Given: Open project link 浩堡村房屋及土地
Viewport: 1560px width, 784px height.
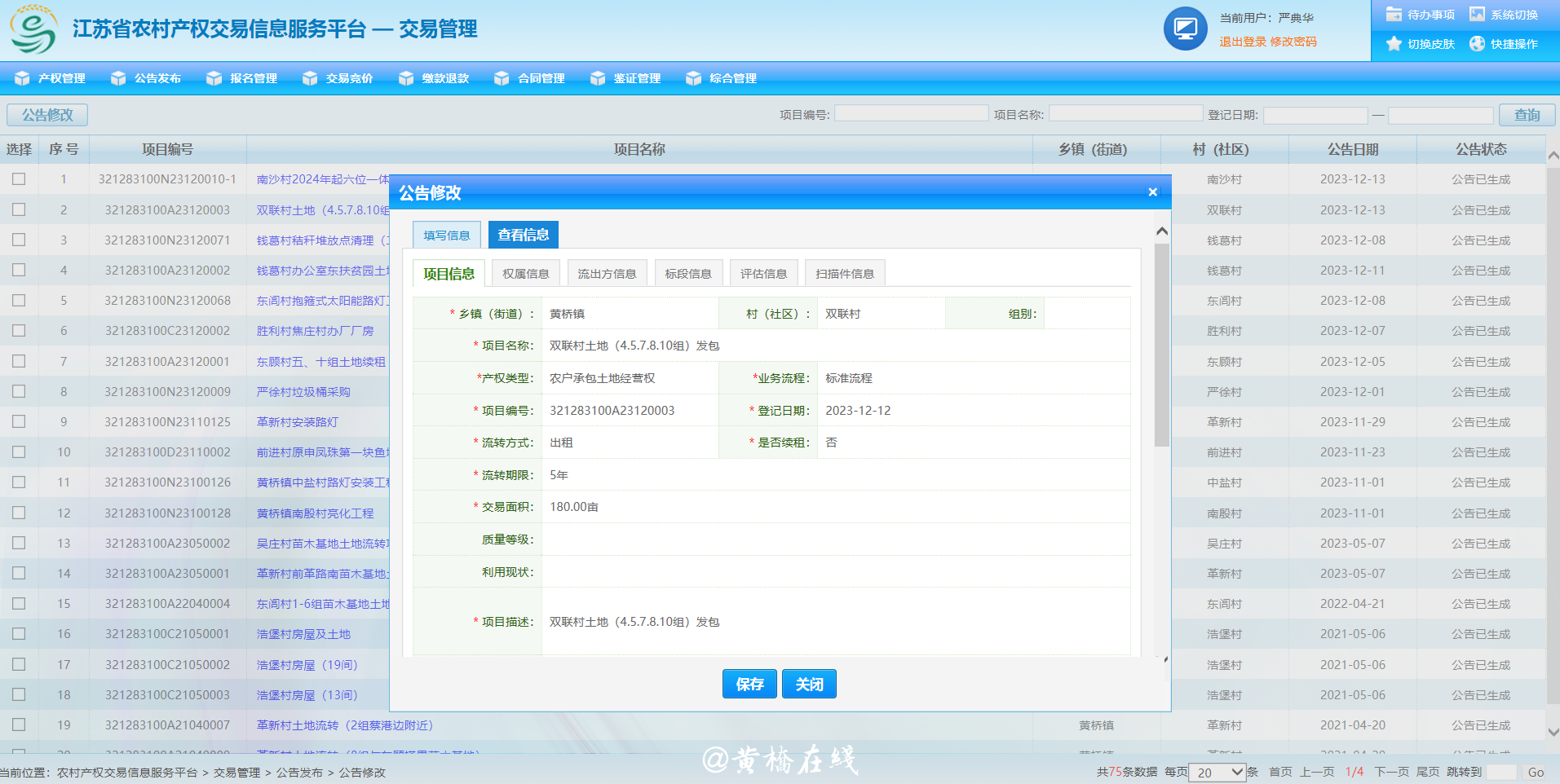Looking at the screenshot, I should pos(303,634).
